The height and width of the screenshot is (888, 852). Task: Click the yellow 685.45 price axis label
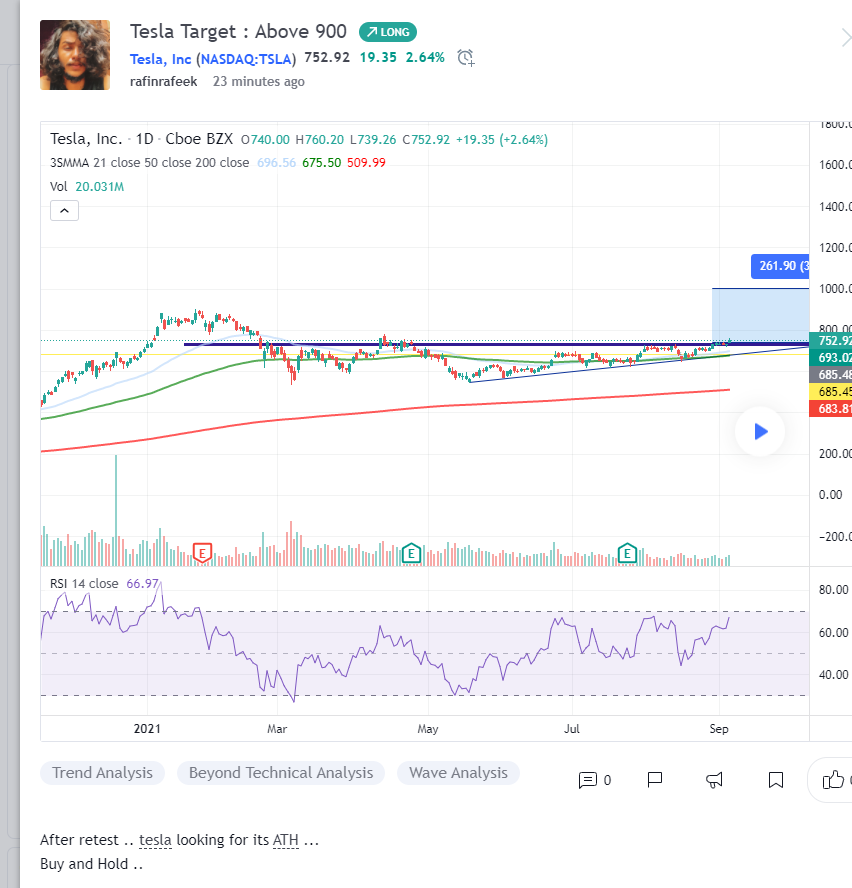[830, 391]
